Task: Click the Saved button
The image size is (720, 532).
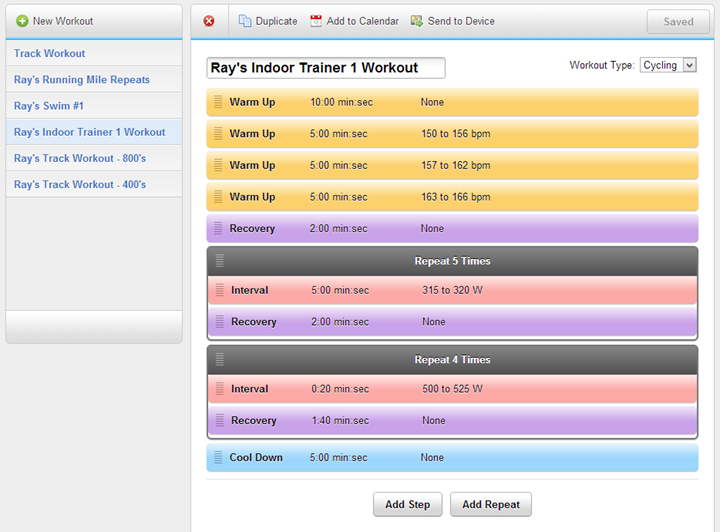Action: coord(678,22)
